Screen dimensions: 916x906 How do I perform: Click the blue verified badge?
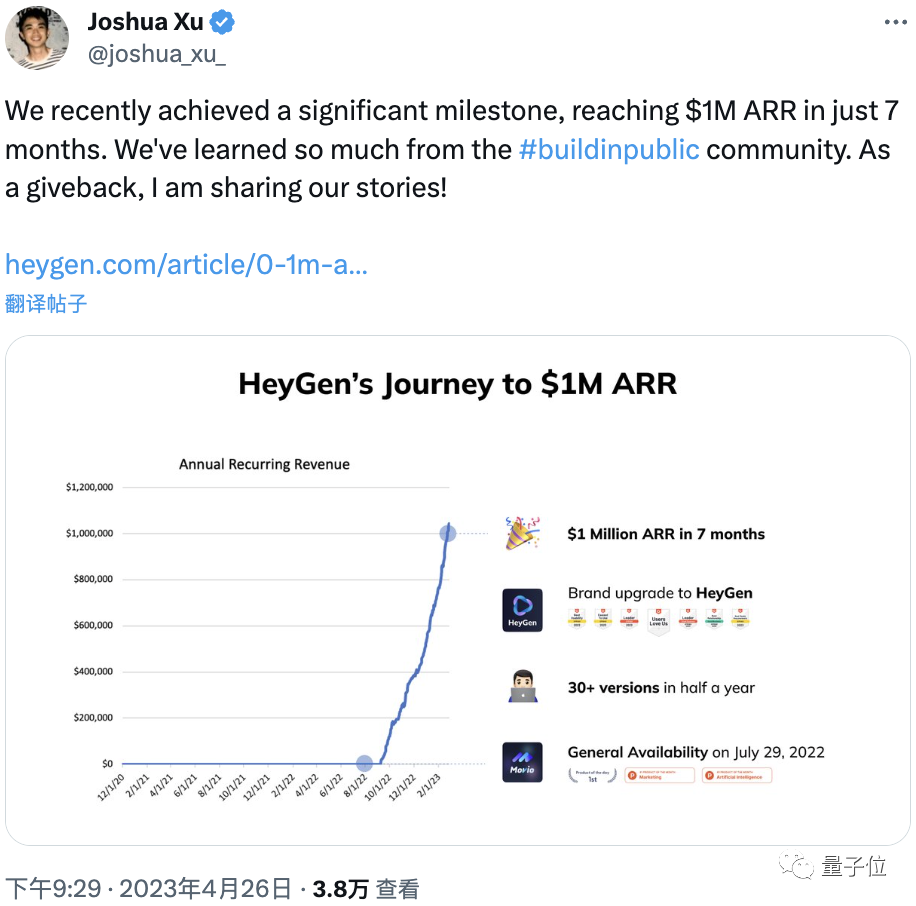tap(222, 22)
